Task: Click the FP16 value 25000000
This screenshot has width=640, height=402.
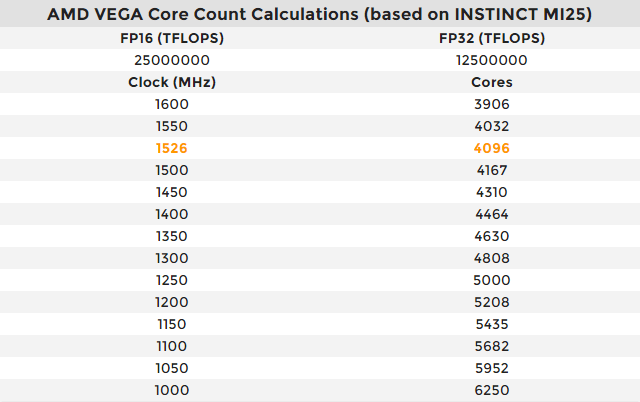Action: point(172,60)
